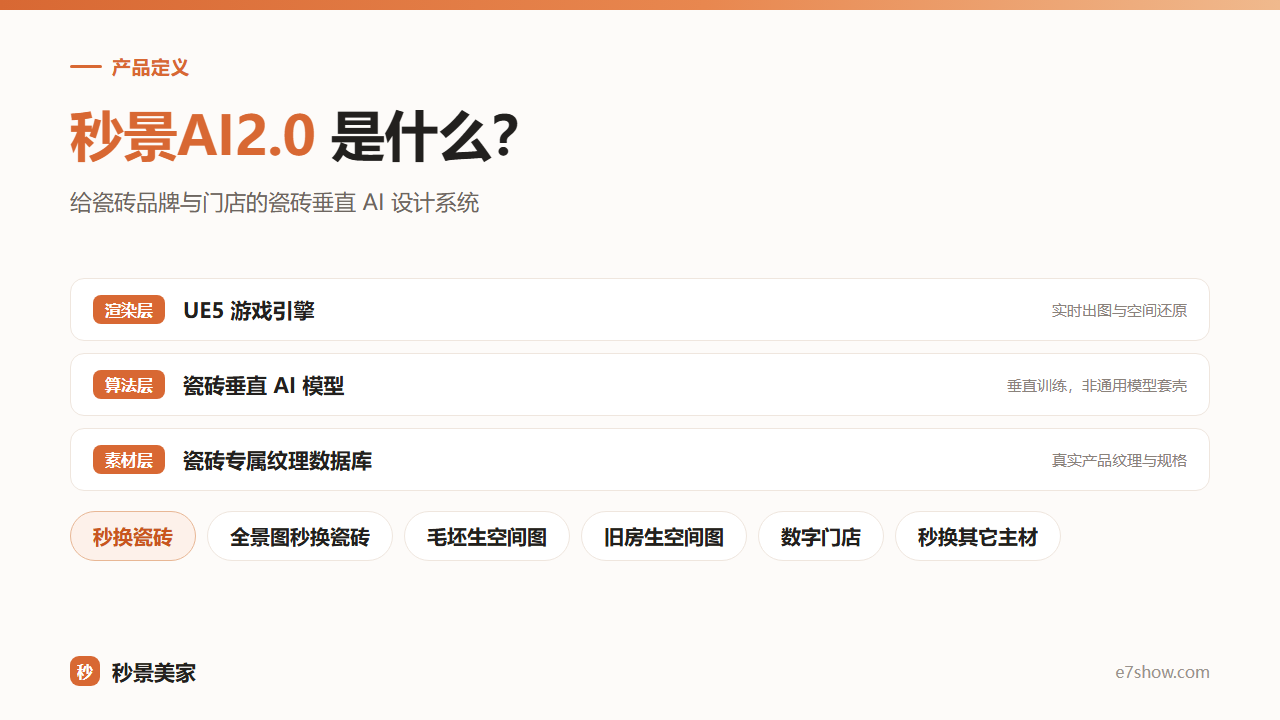Click the '是什么?' heading text
Screen dimensions: 1280x720
coord(424,137)
